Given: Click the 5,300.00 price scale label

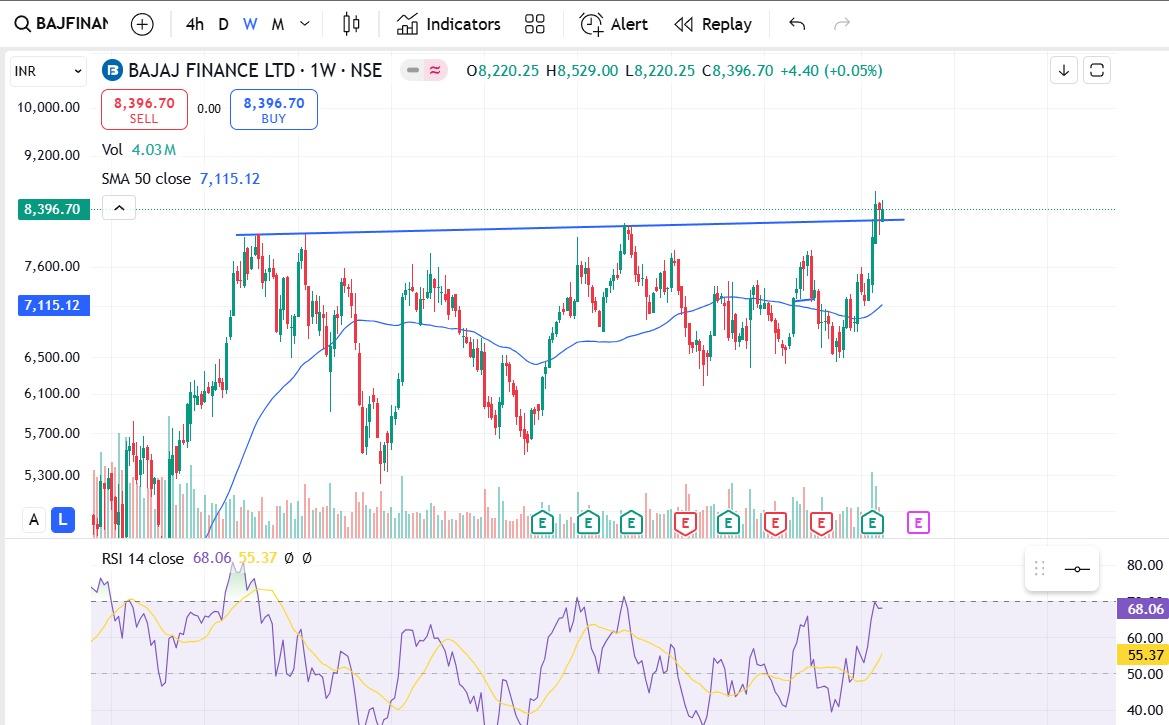Looking at the screenshot, I should (x=52, y=475).
